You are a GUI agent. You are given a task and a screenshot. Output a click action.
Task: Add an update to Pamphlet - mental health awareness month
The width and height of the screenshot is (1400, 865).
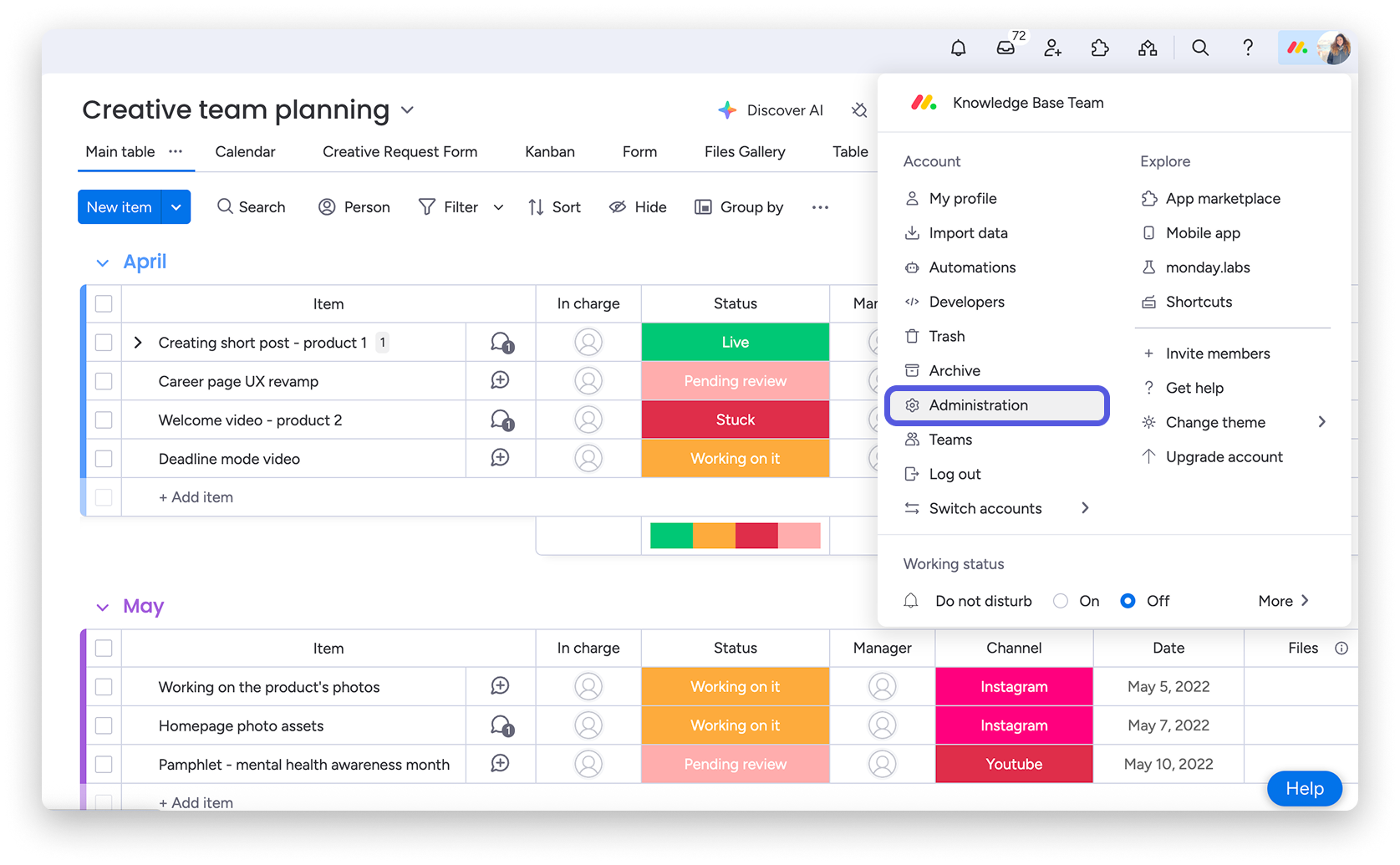pos(500,763)
